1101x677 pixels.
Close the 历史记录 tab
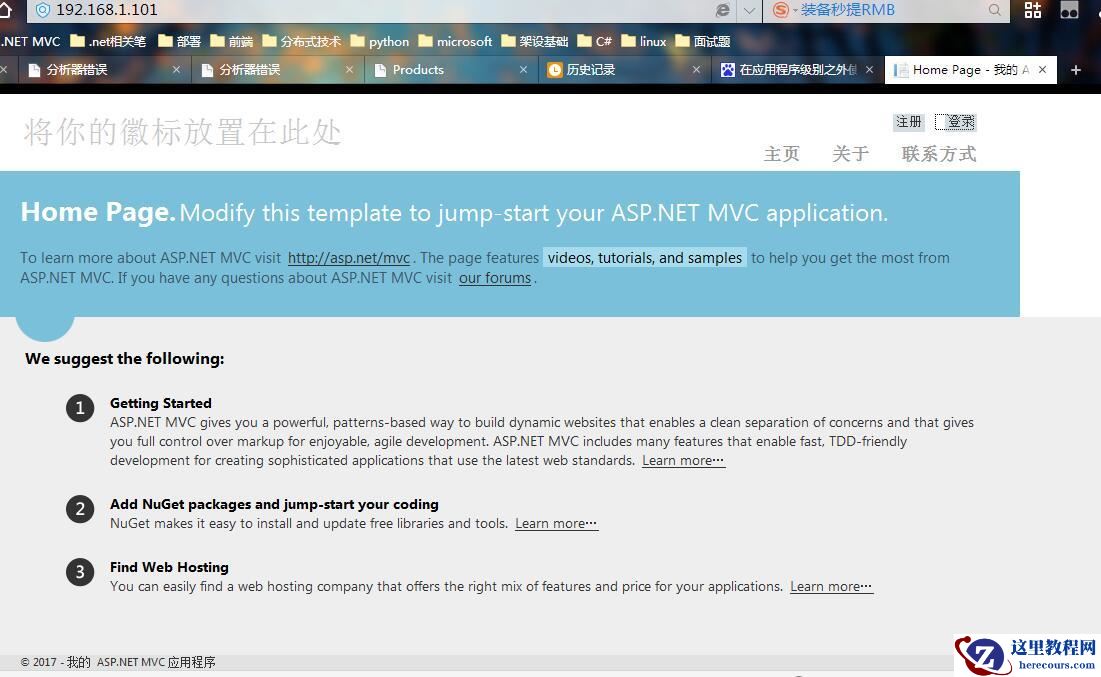click(697, 70)
